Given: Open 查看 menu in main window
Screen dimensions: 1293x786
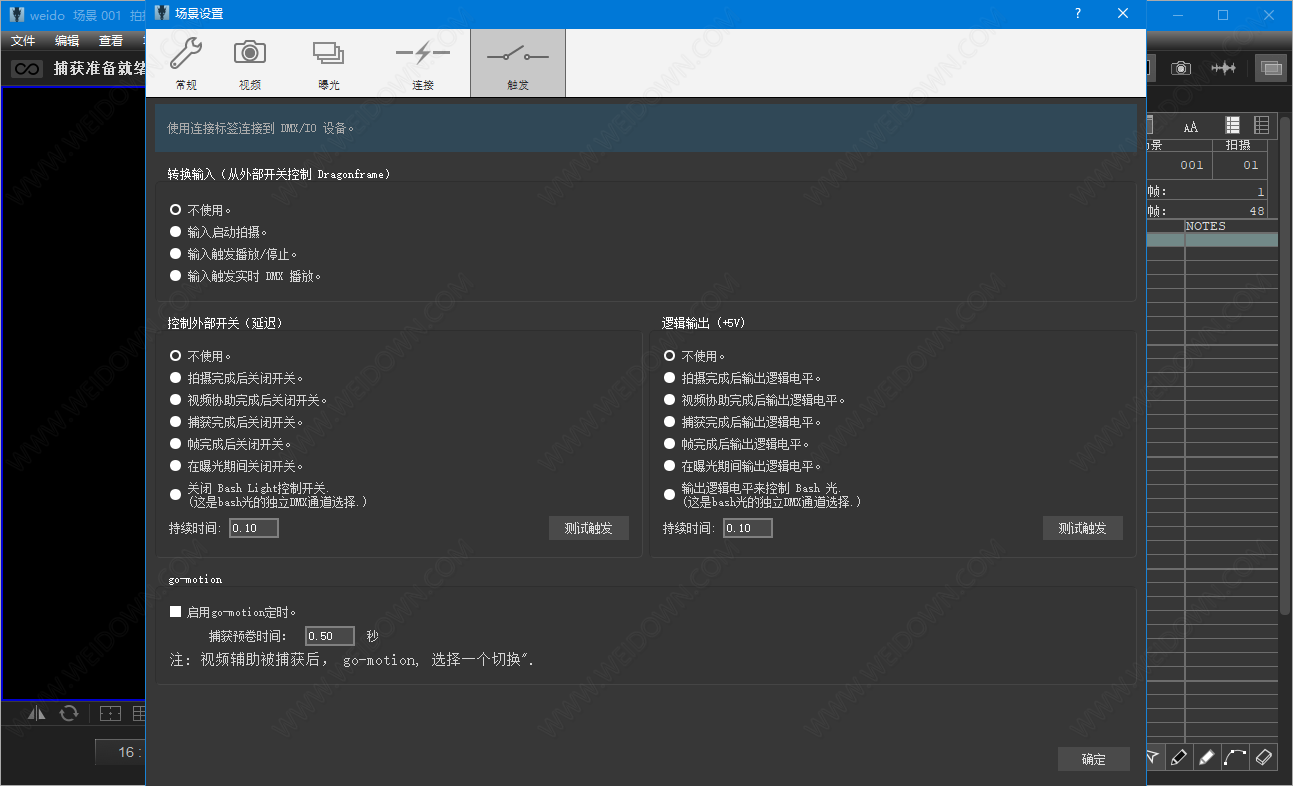Looking at the screenshot, I should click(x=111, y=41).
